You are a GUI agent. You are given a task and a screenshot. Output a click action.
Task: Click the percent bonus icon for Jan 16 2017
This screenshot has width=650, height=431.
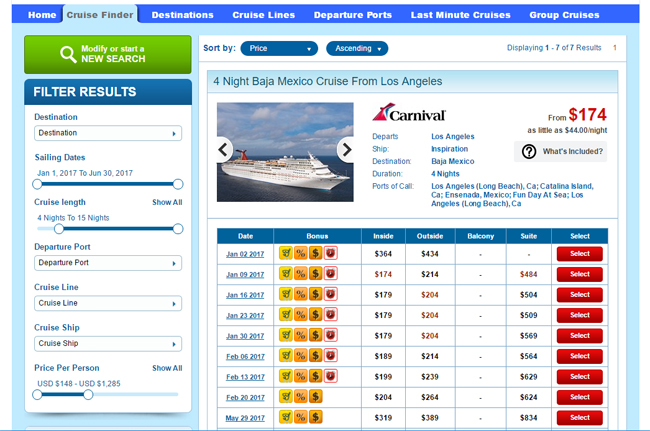pos(301,294)
